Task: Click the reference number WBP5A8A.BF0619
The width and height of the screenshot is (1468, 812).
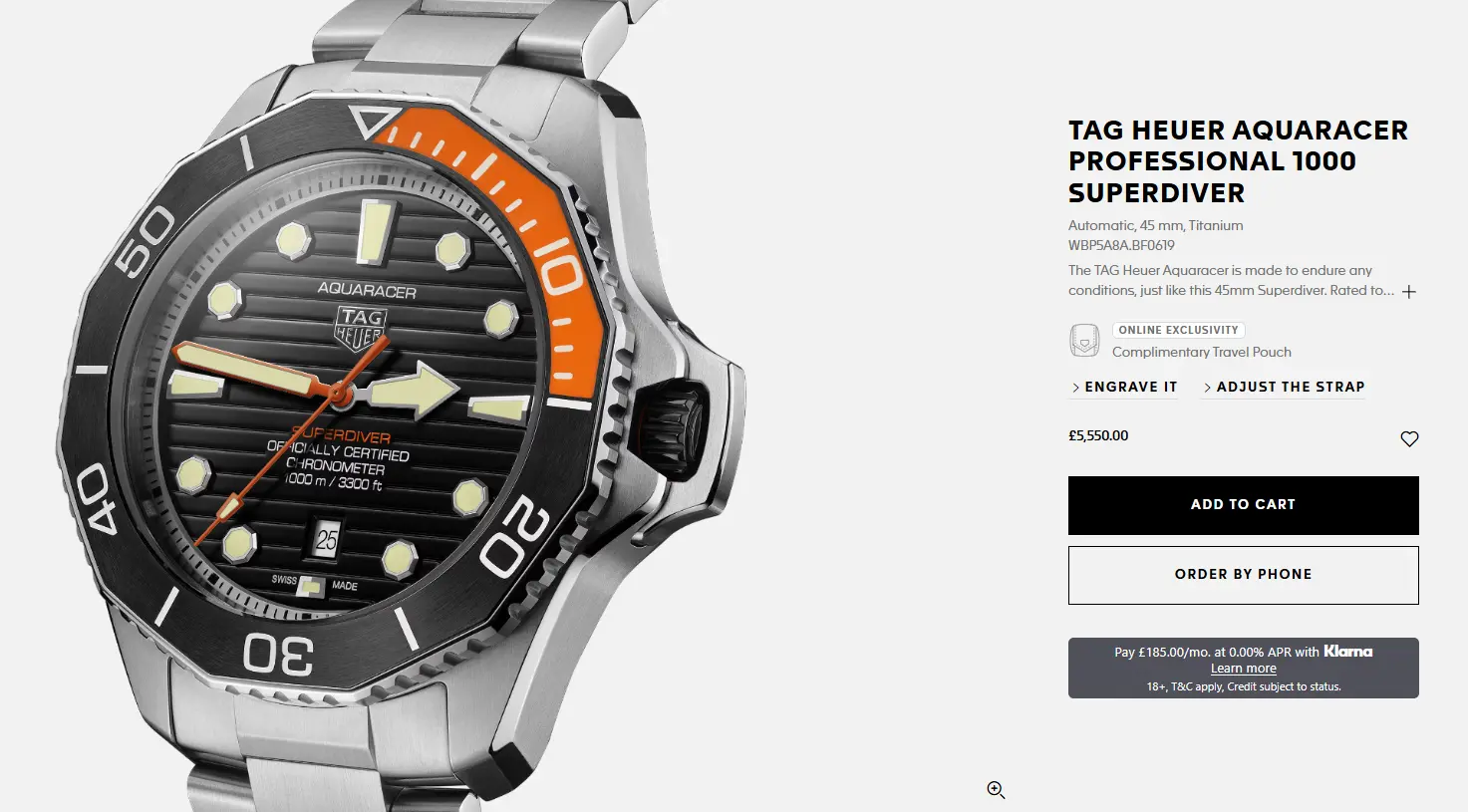Action: pyautogui.click(x=1121, y=245)
